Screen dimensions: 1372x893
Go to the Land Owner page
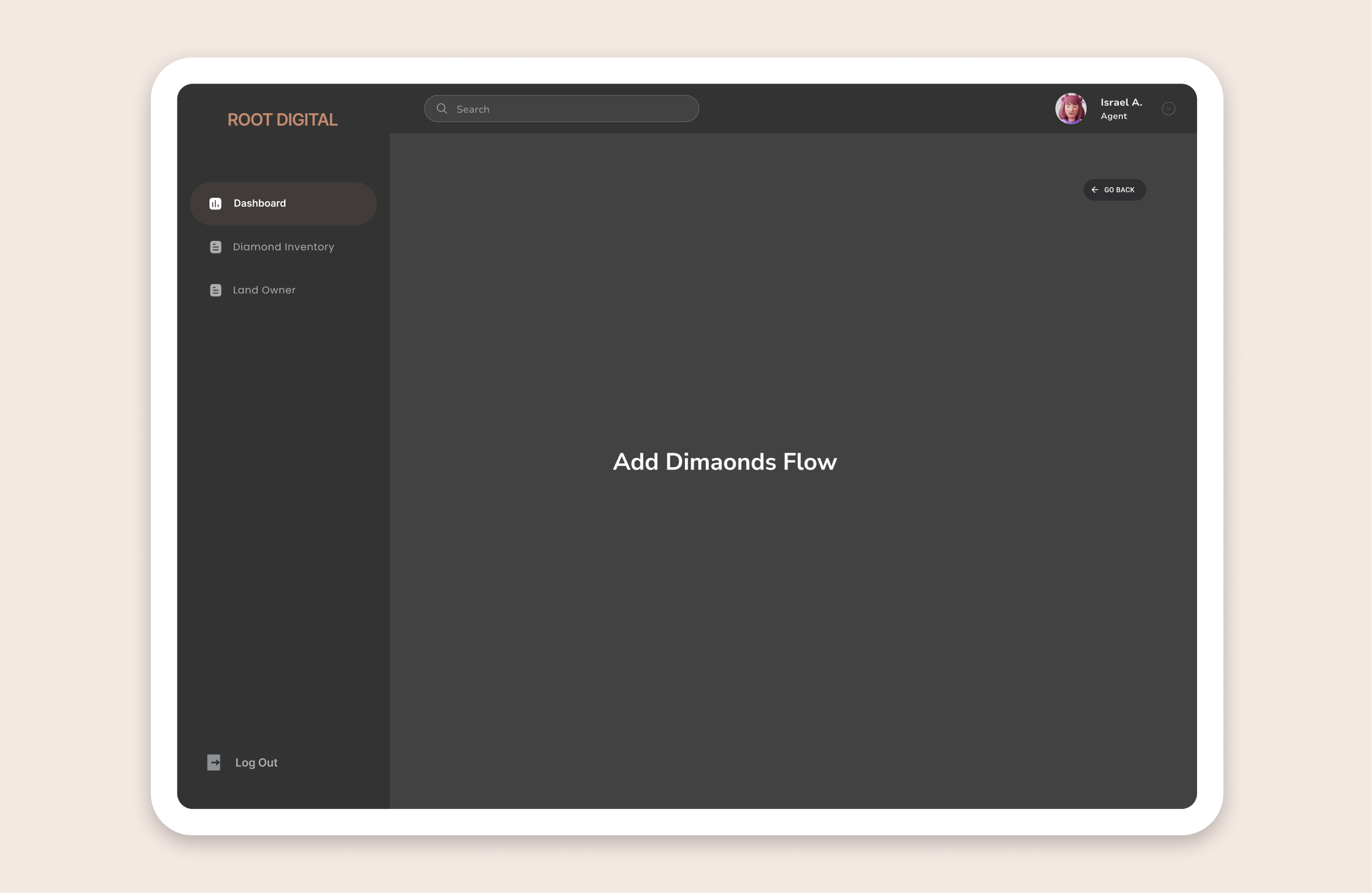(x=264, y=290)
